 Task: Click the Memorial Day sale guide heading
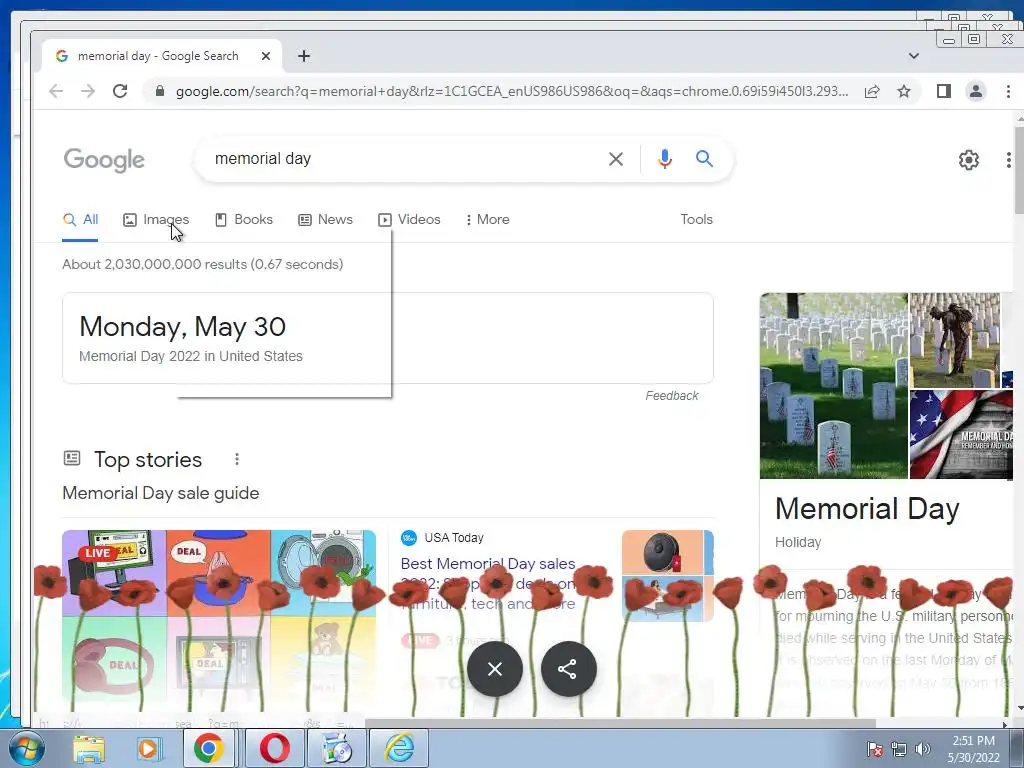point(161,493)
